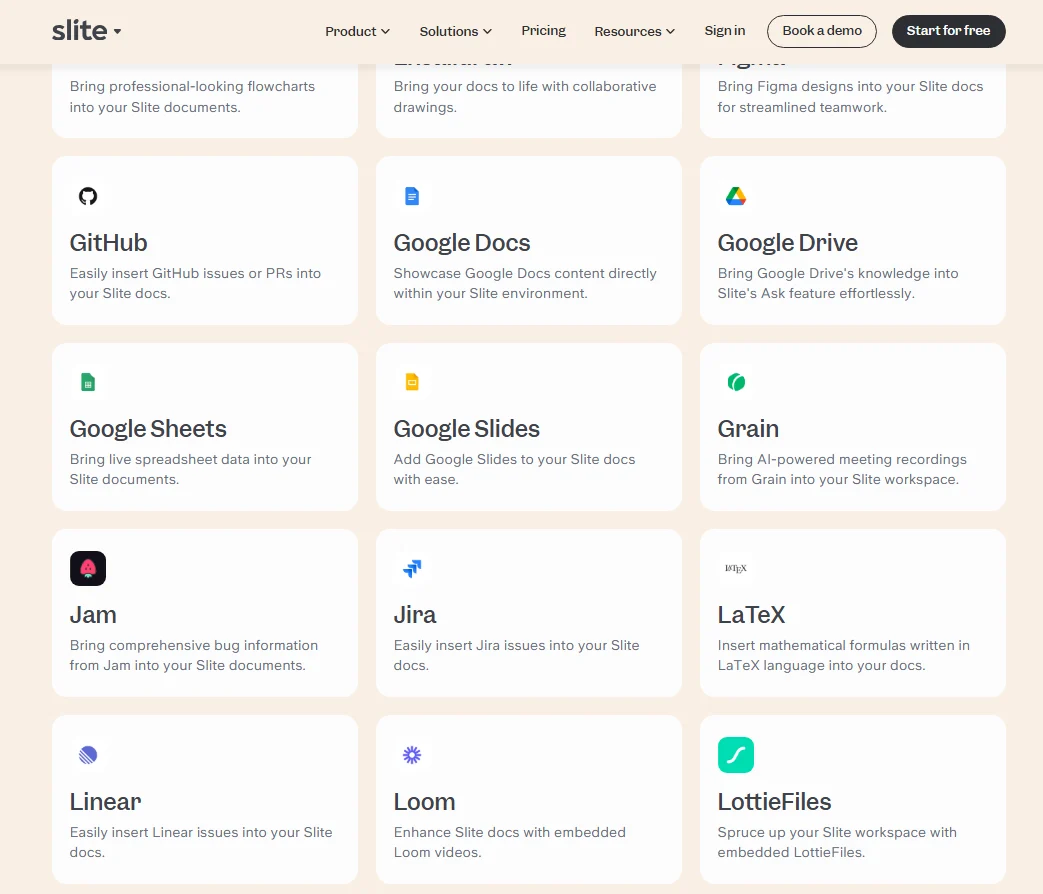Click 'Bring comprehensive bug information' description
Viewport: 1043px width, 894px height.
pos(194,655)
